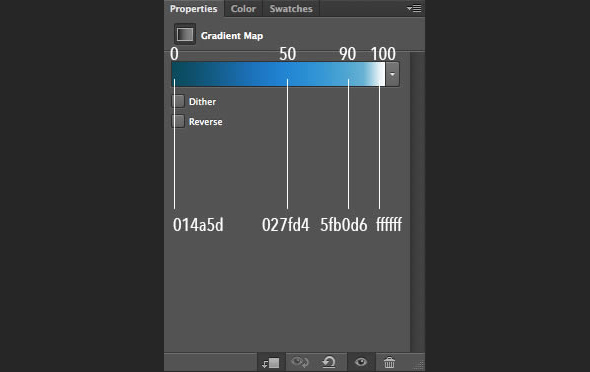Switch to the Color tab
Viewport: 590px width, 372px height.
click(x=243, y=9)
